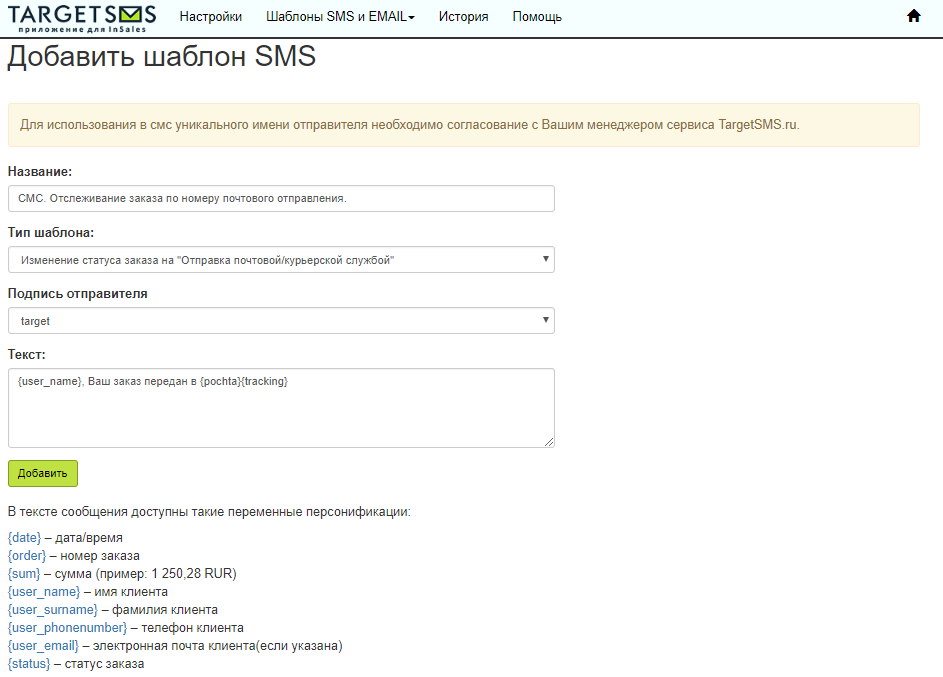Insert the {sum} variable link
This screenshot has height=677, width=943.
pos(24,574)
